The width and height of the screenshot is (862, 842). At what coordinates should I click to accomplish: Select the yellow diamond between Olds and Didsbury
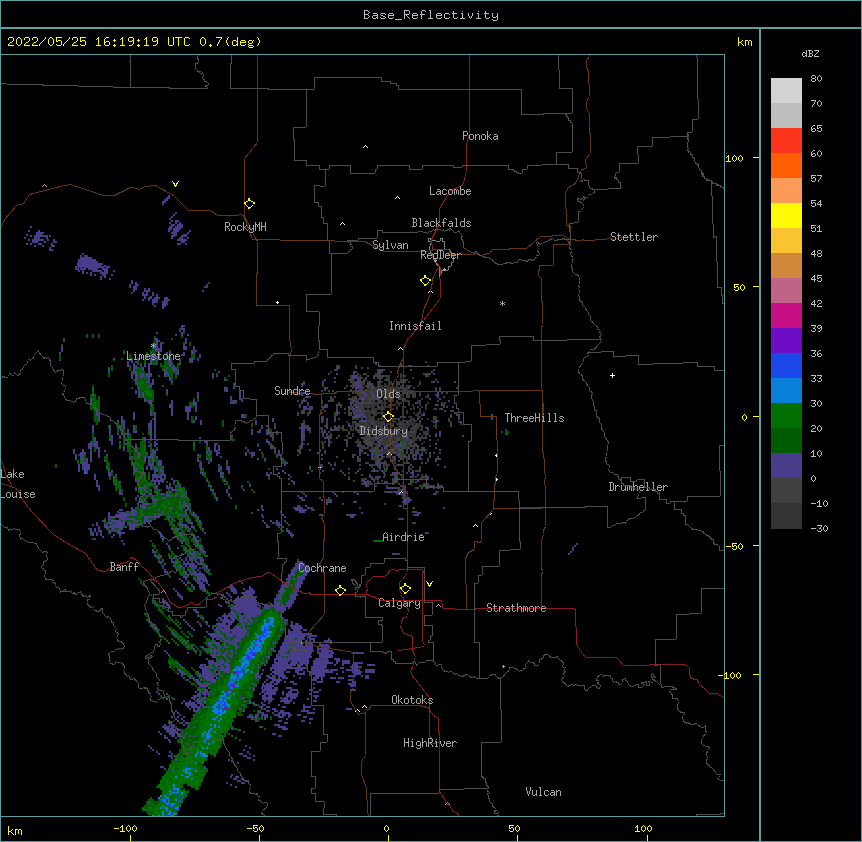coord(388,417)
